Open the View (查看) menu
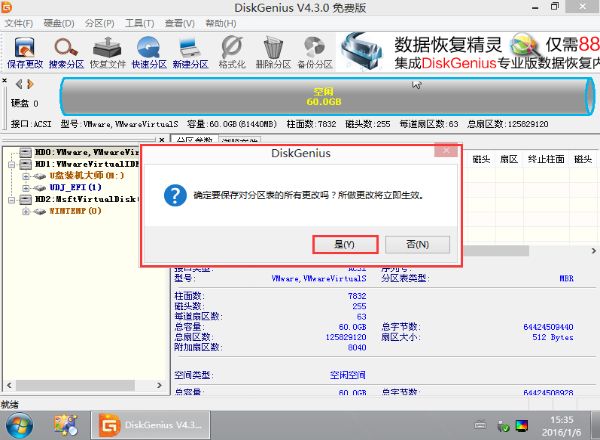Screen dimensions: 600x440 [x=179, y=23]
